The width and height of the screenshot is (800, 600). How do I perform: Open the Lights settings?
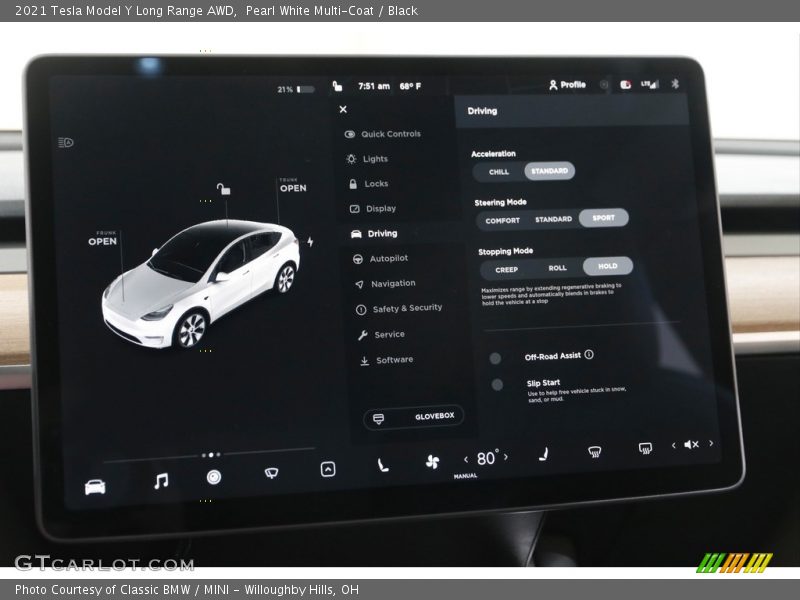[367, 159]
